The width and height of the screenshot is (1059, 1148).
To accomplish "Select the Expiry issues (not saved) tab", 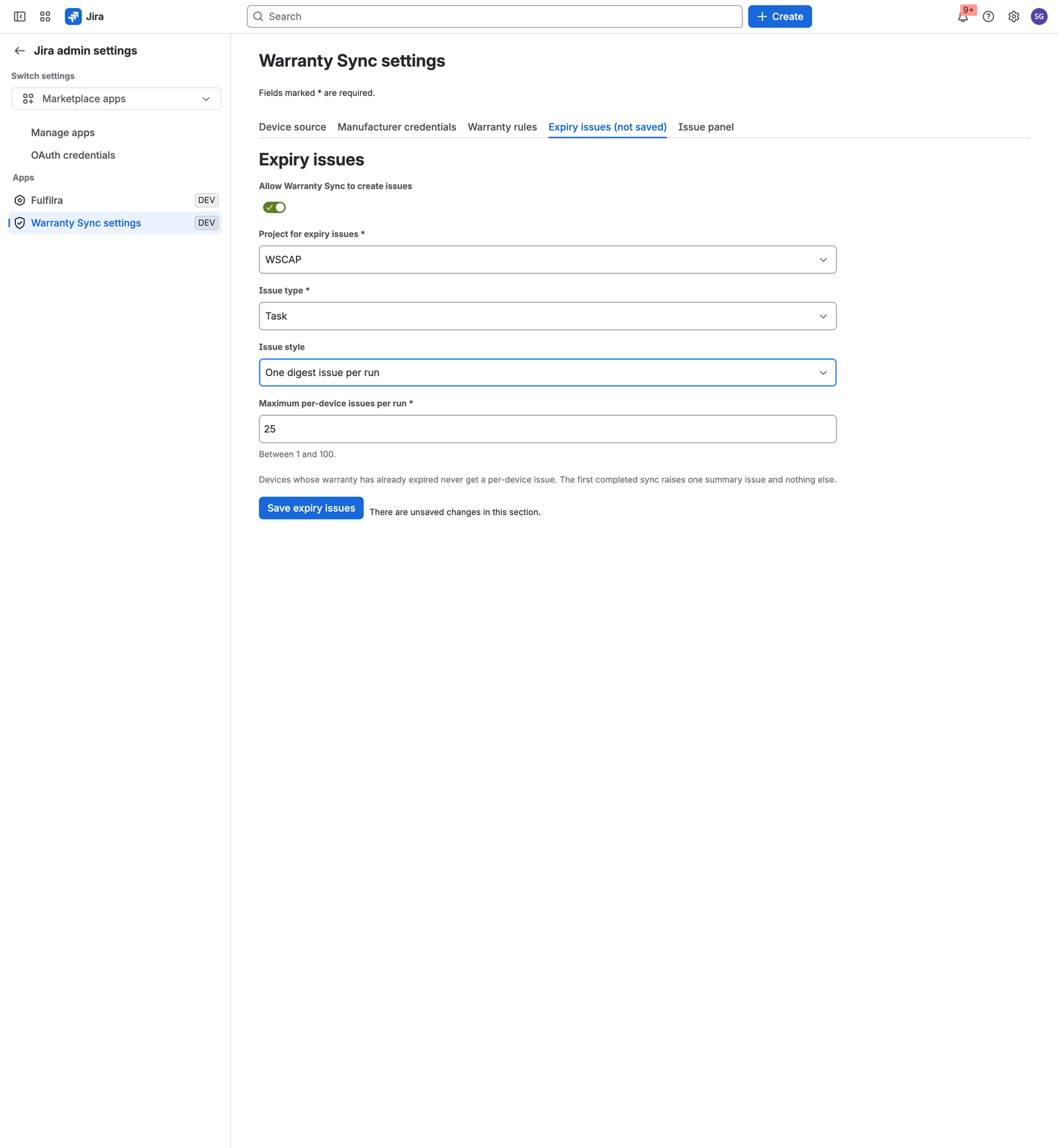I will [608, 127].
